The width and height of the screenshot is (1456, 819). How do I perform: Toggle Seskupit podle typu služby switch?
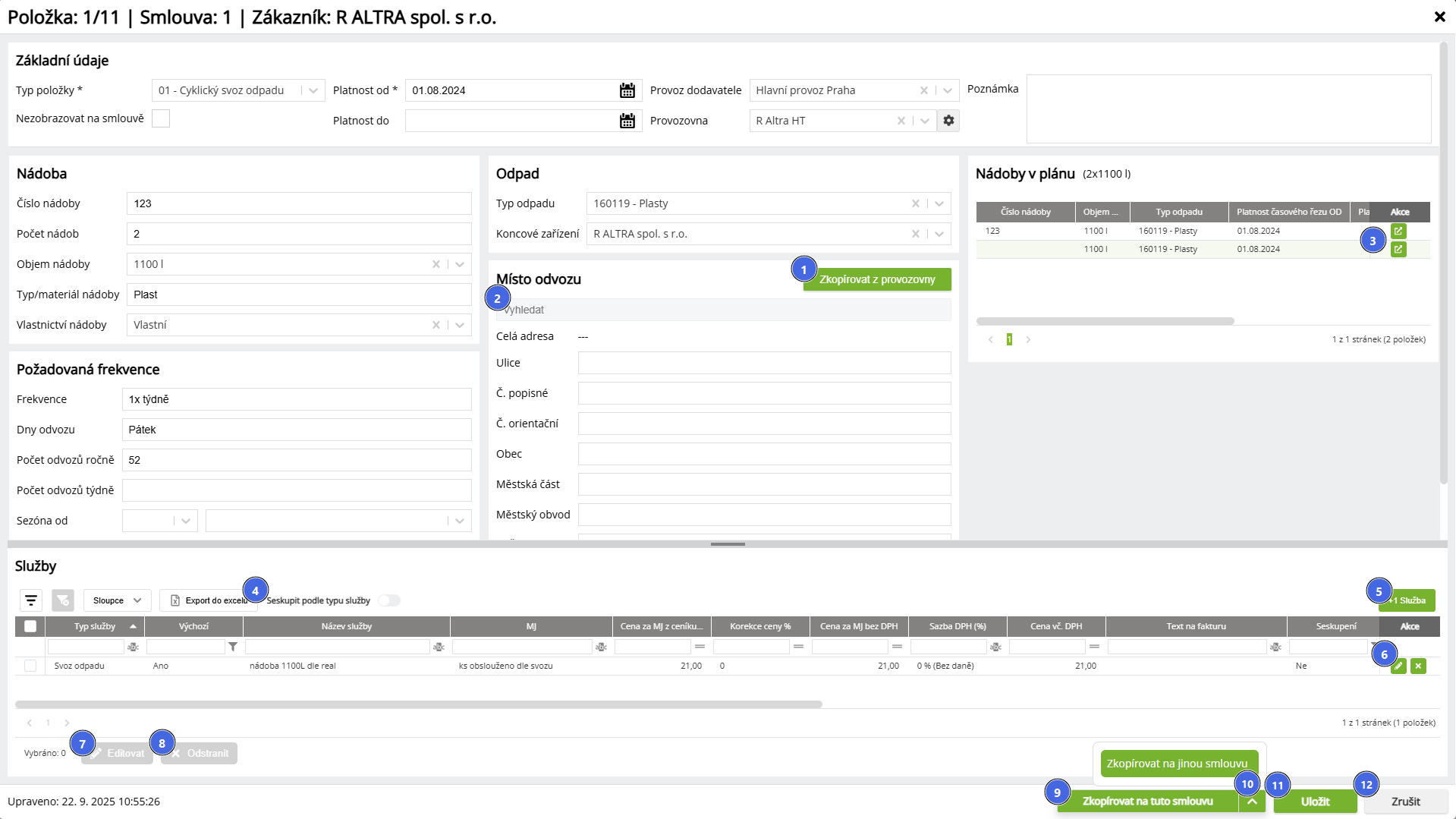pyautogui.click(x=389, y=600)
